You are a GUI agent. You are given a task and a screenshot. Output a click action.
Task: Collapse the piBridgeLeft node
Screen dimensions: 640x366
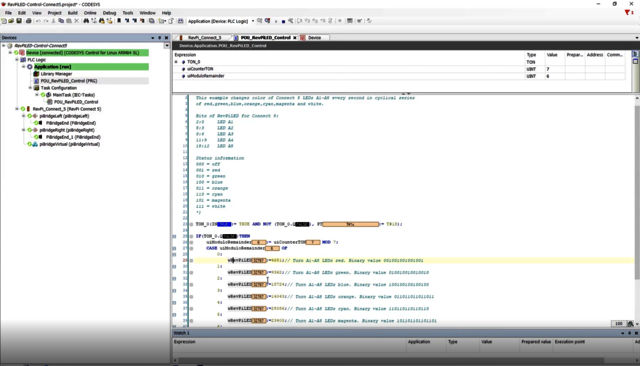[23, 116]
